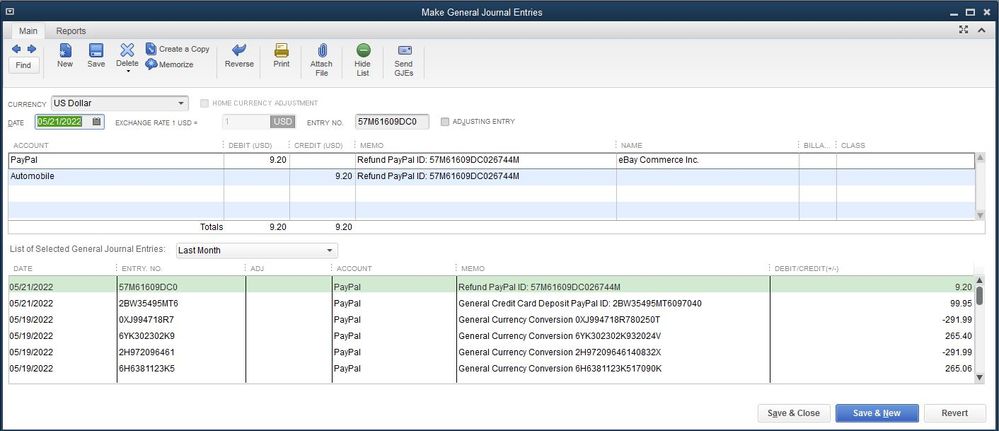Open the Delete dropdown arrow
This screenshot has width=999, height=431.
(x=127, y=72)
